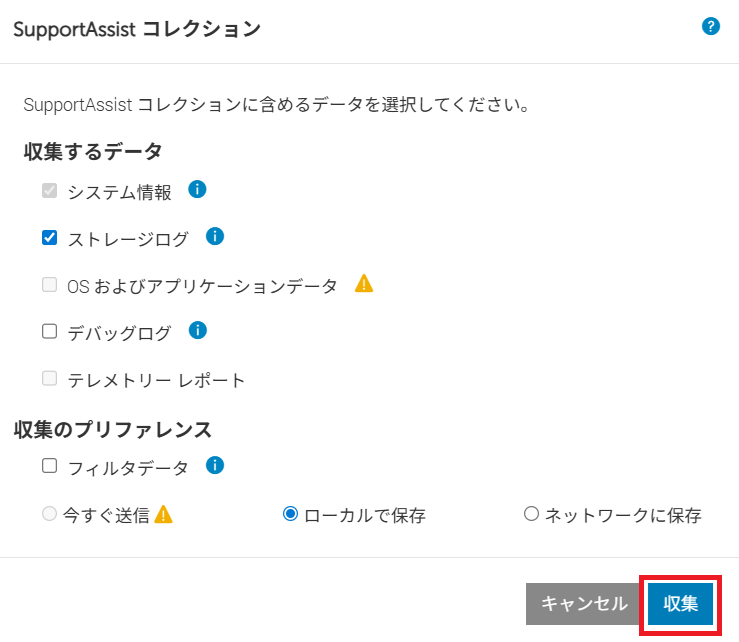Click warning icon beside 今すぐ送信
The height and width of the screenshot is (642, 739).
(x=164, y=515)
